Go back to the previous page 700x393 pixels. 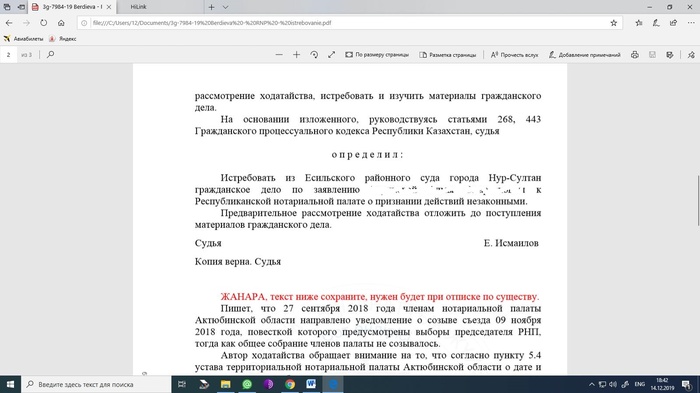coord(9,23)
